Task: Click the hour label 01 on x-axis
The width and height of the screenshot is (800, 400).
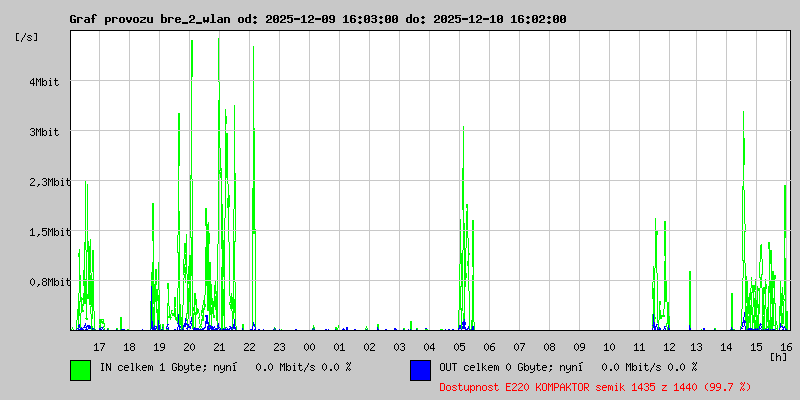Action: coord(339,347)
